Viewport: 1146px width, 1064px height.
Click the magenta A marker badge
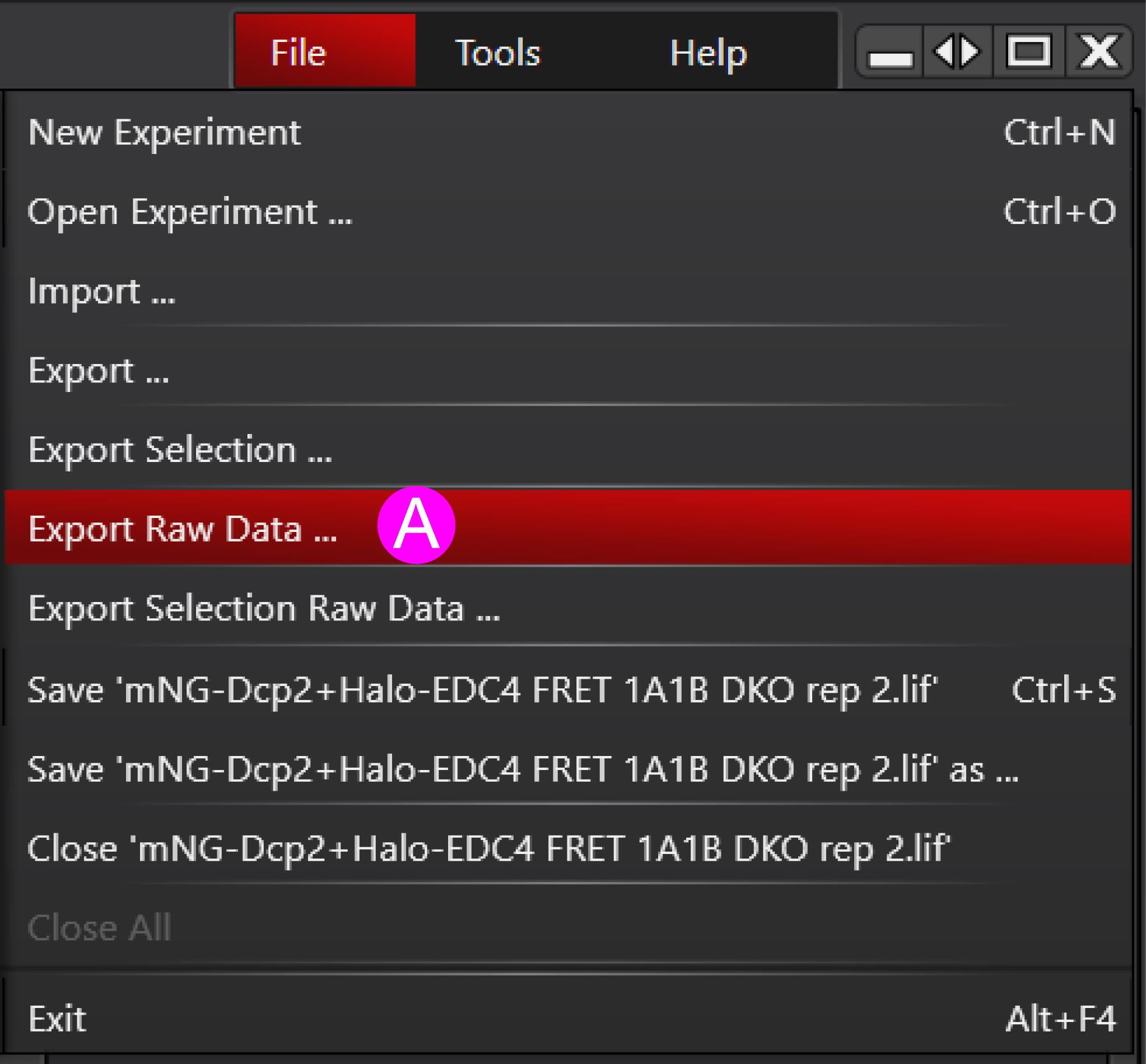tap(416, 525)
